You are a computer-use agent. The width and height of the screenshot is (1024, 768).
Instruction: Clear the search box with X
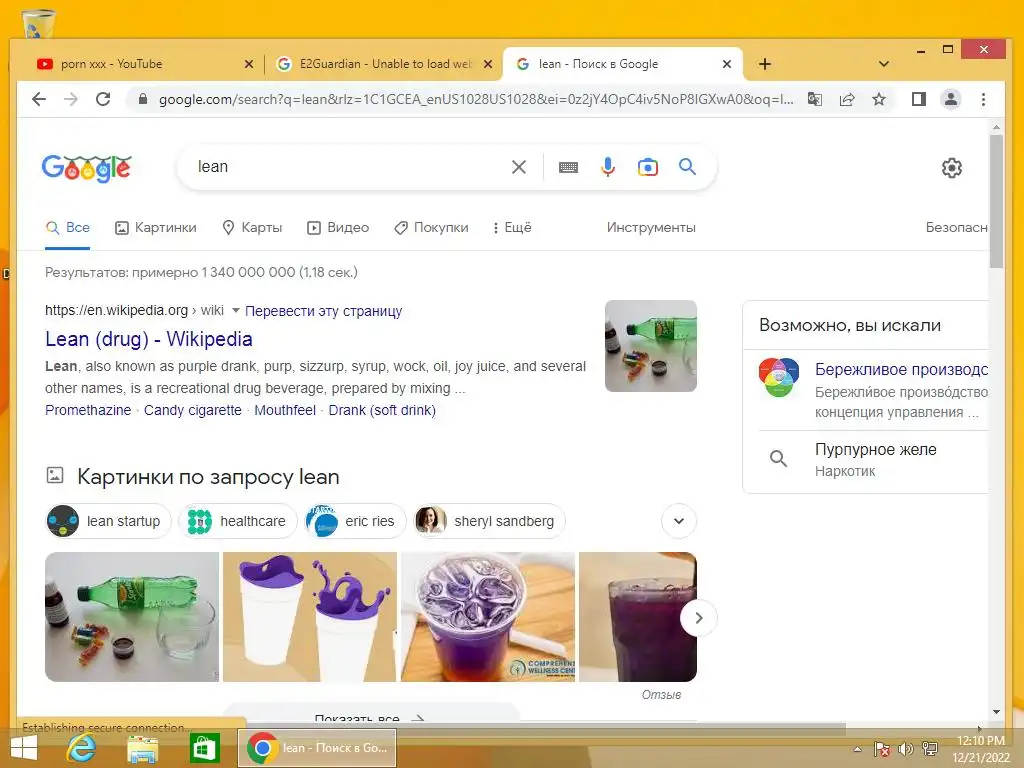pos(519,167)
